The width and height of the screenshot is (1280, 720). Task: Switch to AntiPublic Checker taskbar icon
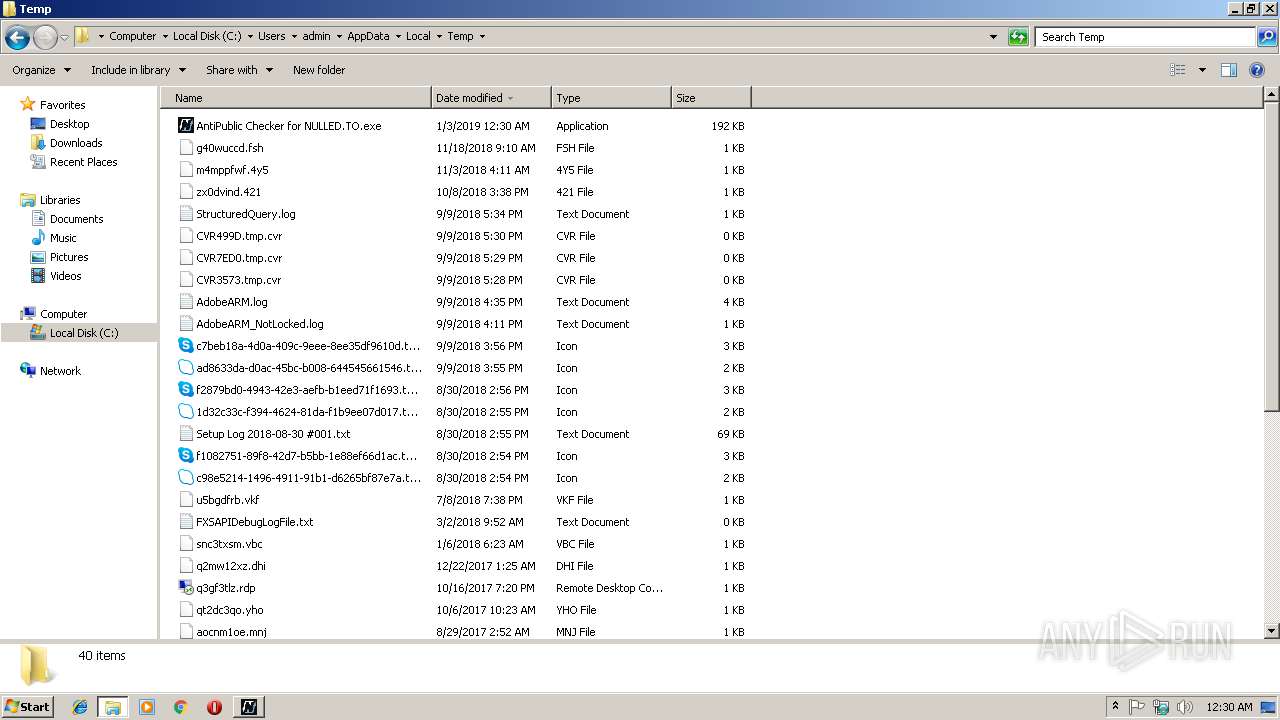249,707
